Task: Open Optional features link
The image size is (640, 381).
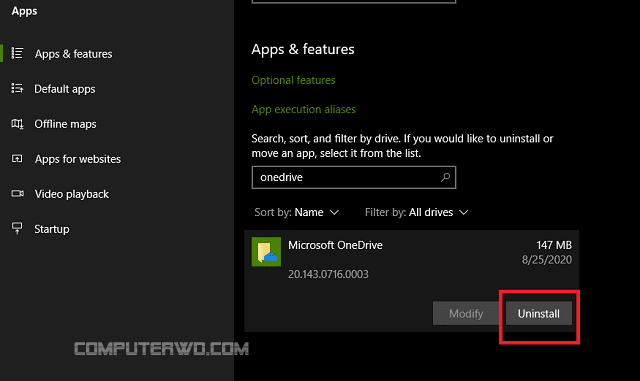Action: coord(293,80)
